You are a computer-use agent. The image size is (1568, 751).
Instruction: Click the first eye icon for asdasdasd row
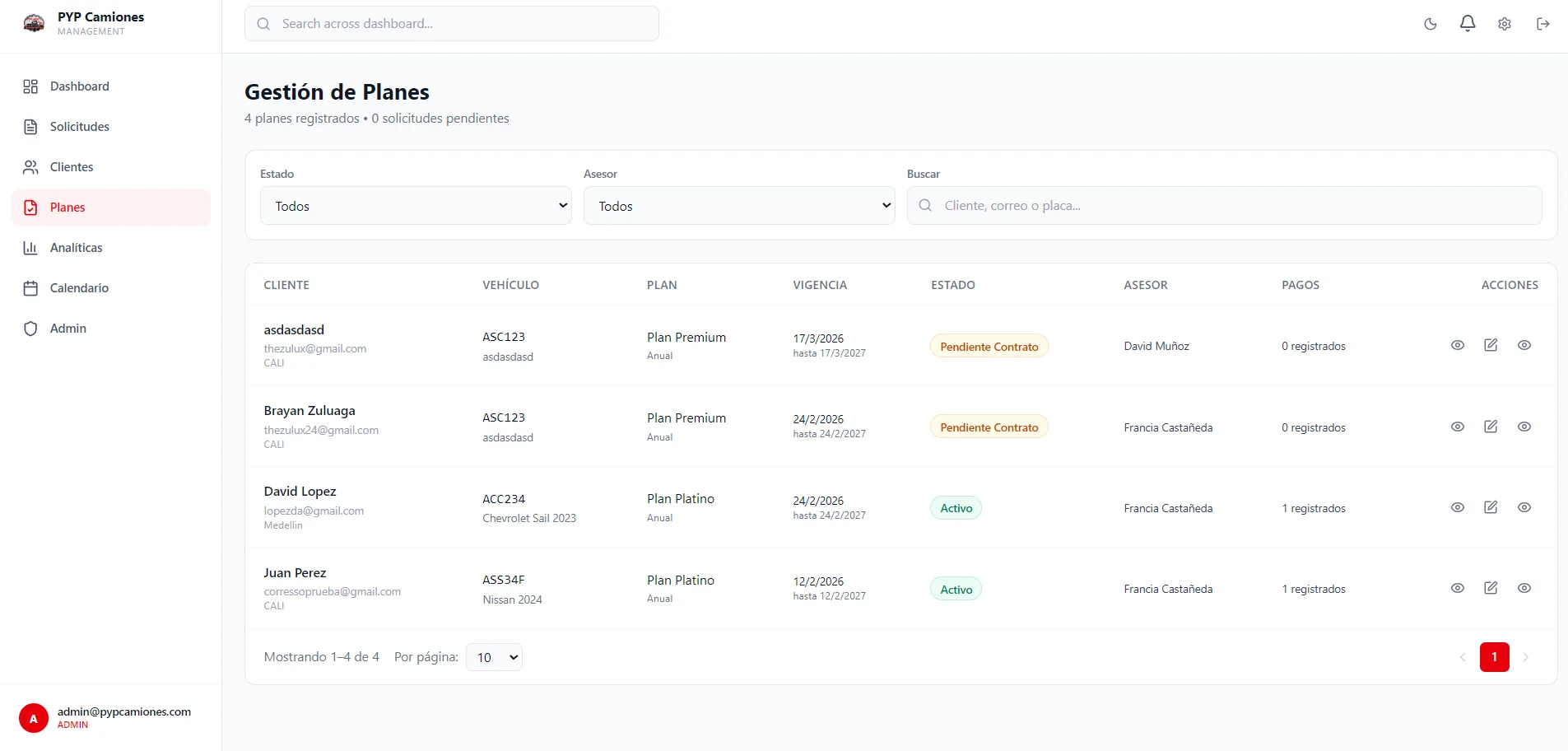click(x=1458, y=345)
